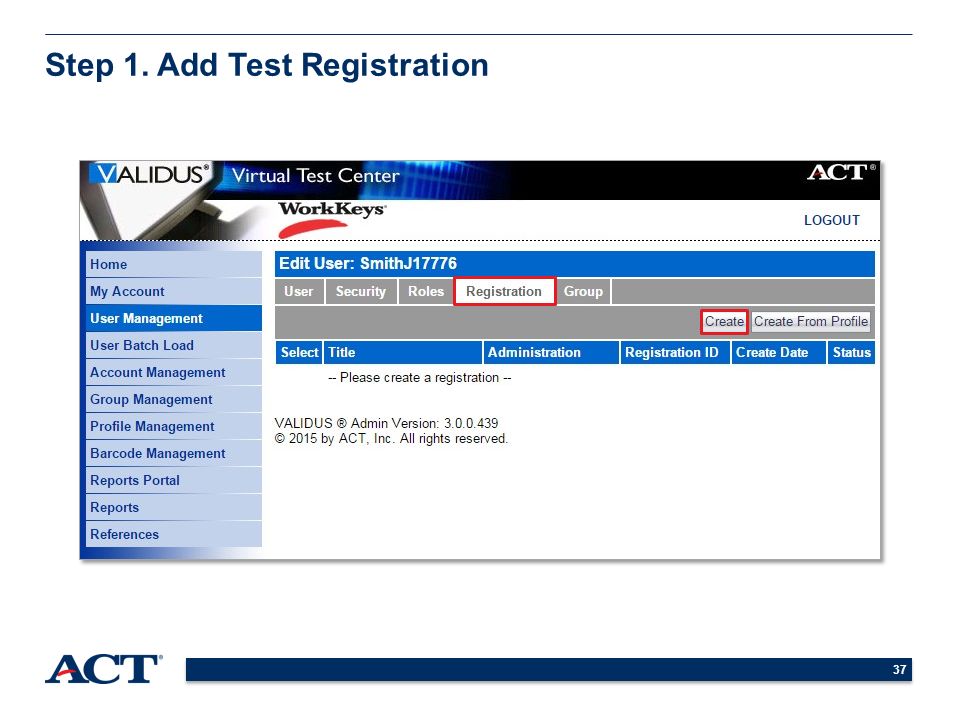
Task: Click the VALIDUS logo in header
Action: 151,174
